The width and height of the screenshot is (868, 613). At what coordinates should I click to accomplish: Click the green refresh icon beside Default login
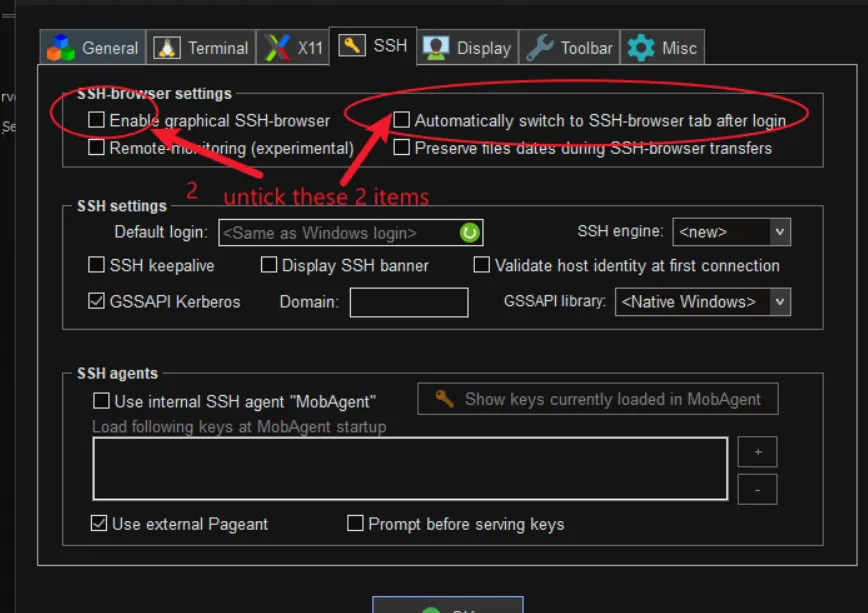pyautogui.click(x=468, y=232)
